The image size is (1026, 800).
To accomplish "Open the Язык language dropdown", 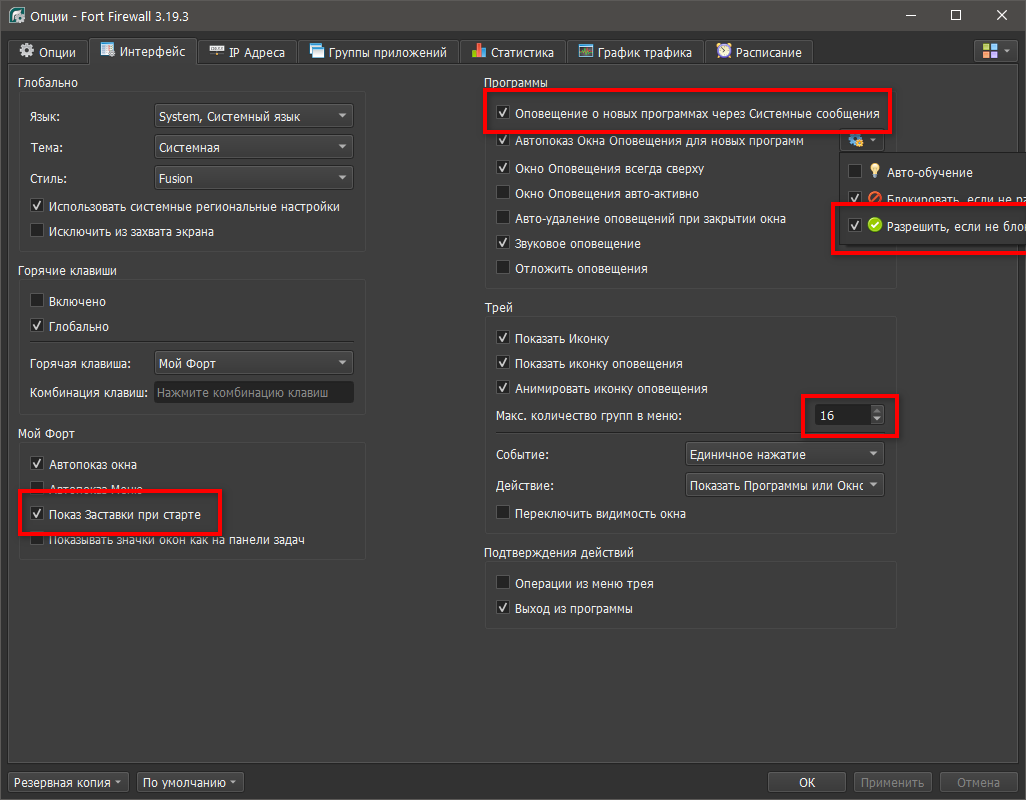I will click(x=253, y=116).
